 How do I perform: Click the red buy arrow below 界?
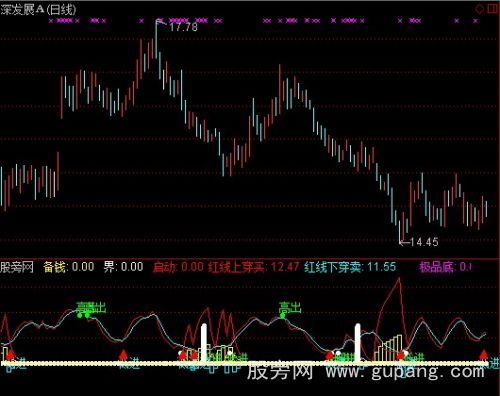click(x=123, y=354)
